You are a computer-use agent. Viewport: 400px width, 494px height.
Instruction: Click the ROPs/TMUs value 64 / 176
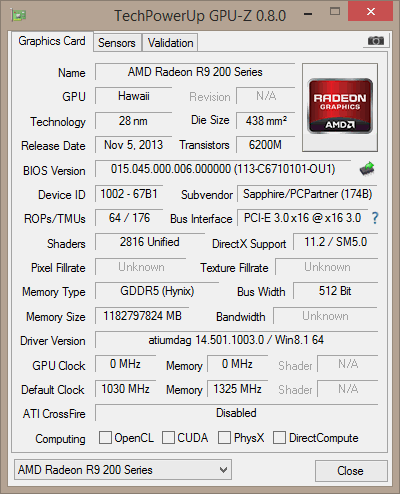coord(129,218)
